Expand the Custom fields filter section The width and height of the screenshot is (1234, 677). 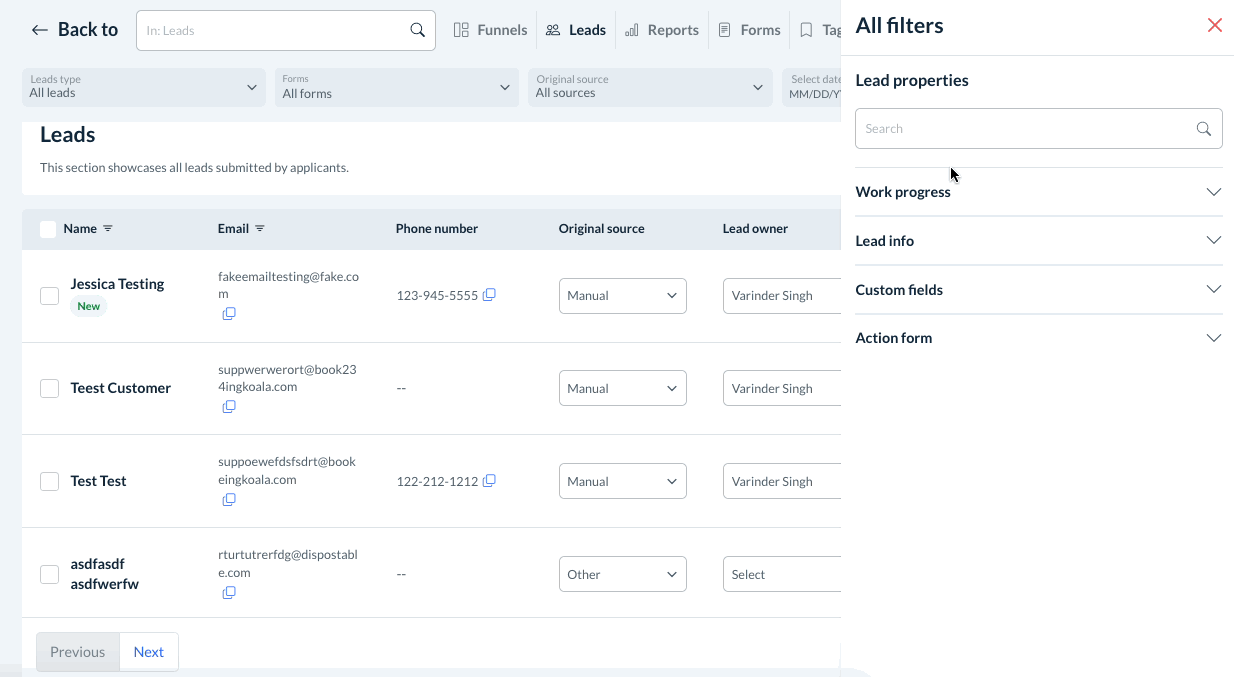(x=1038, y=290)
